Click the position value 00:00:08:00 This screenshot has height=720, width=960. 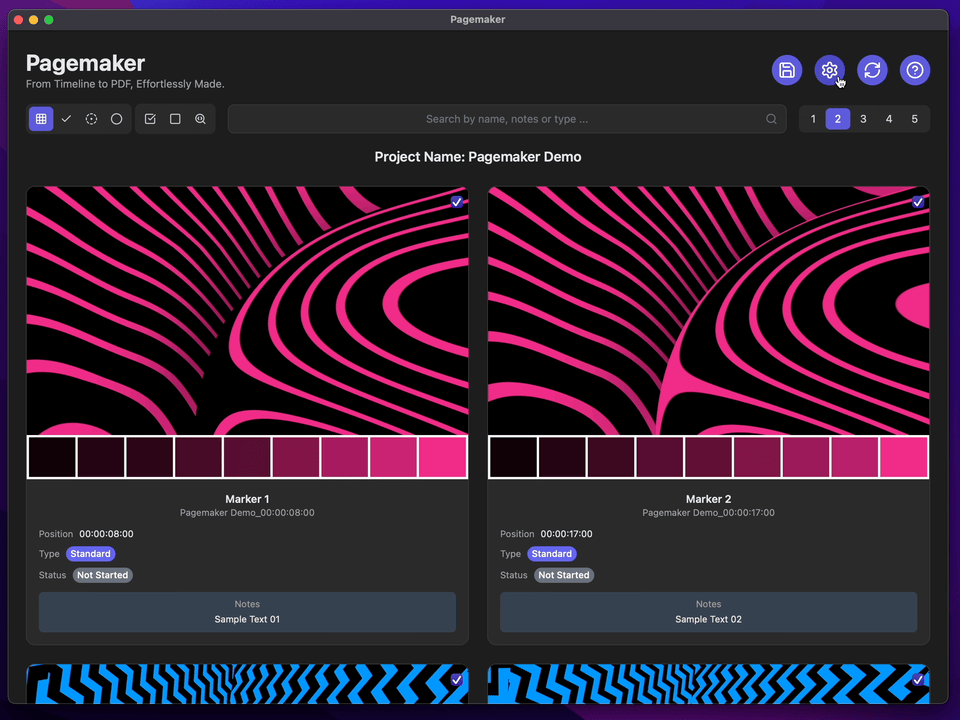click(x=107, y=534)
